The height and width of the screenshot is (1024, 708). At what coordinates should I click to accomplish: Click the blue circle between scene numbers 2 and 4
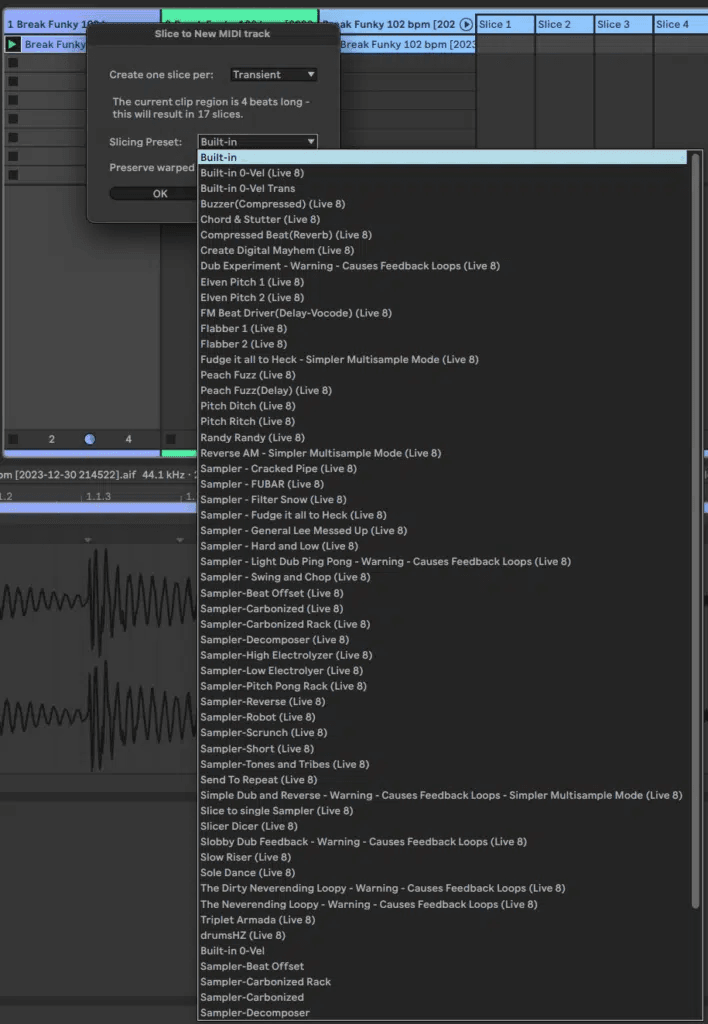[x=90, y=439]
